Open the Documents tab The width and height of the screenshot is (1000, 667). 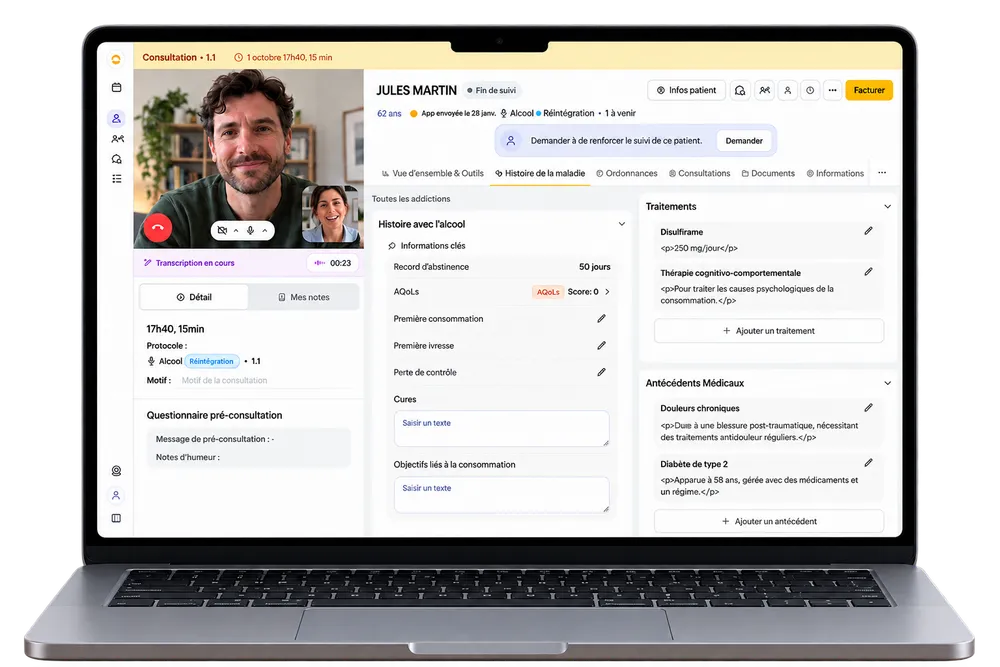coord(768,173)
